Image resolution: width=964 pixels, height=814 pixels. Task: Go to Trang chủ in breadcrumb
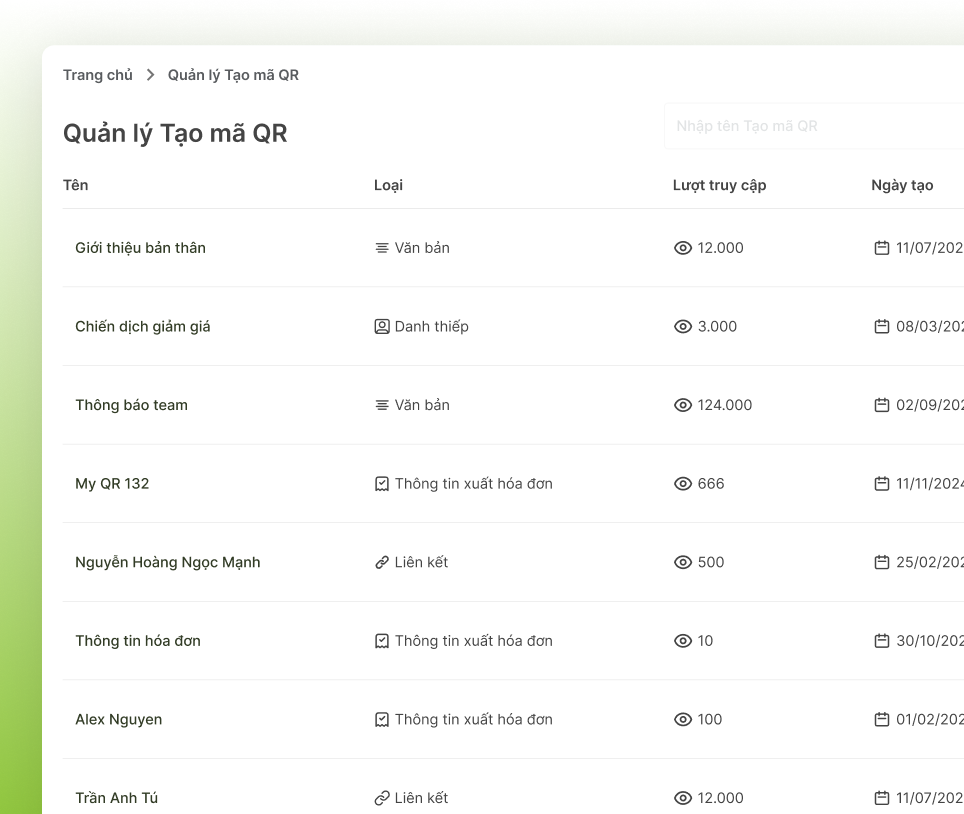(x=97, y=76)
